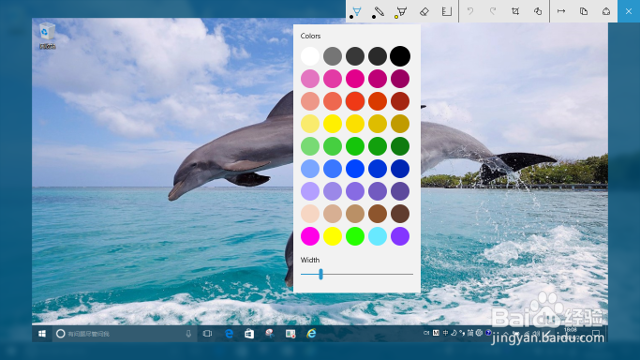Choose the lightest green swatch in green row

coord(310,146)
